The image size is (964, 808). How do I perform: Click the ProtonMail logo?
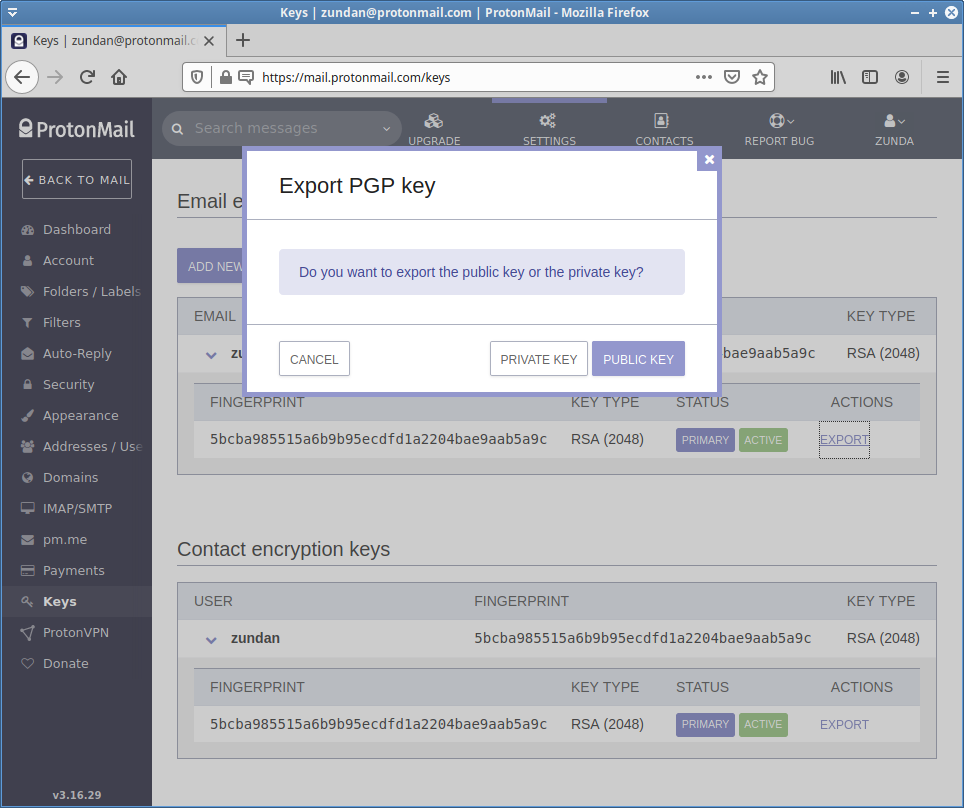coord(76,129)
